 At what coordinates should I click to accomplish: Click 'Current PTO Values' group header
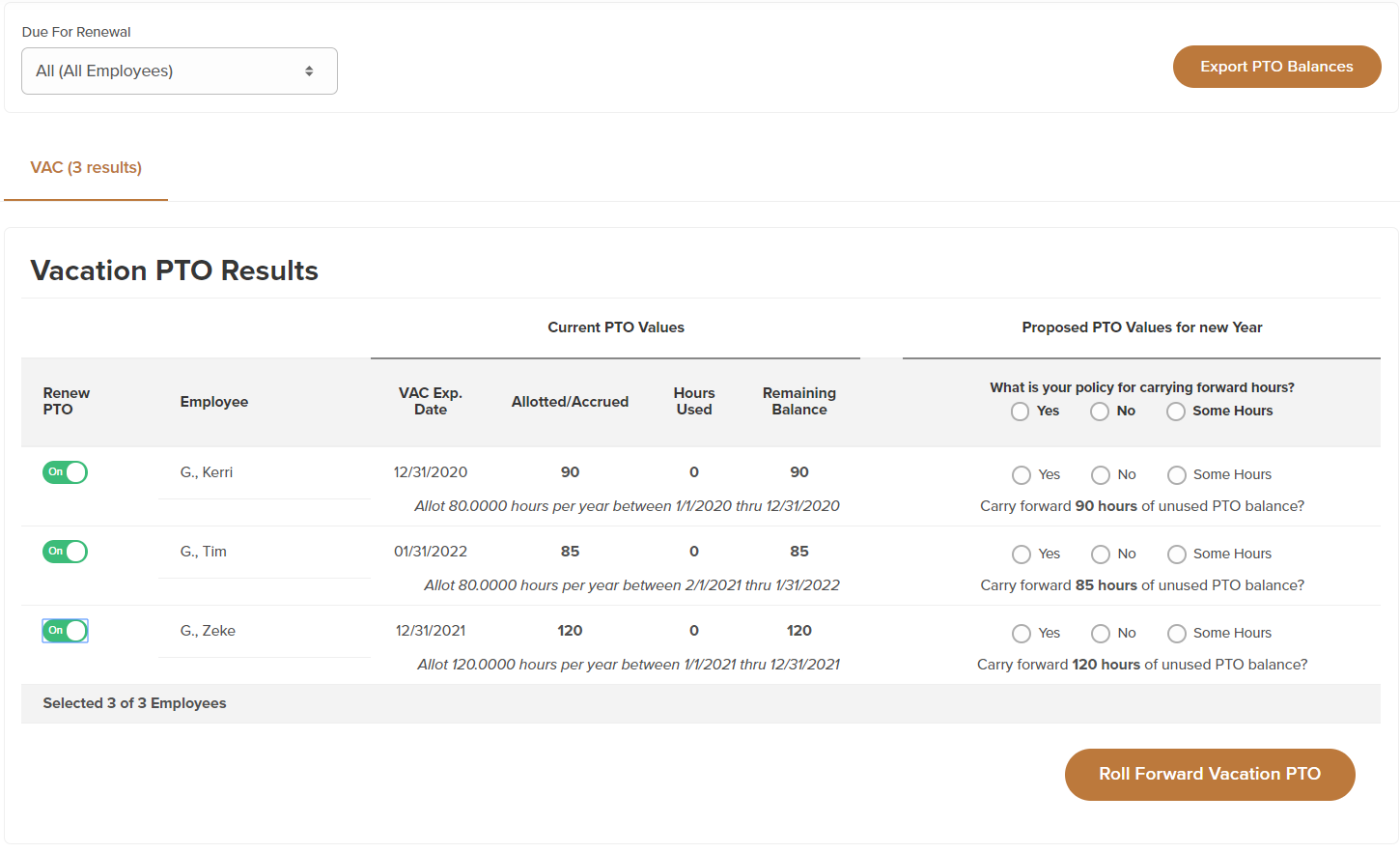tap(616, 327)
